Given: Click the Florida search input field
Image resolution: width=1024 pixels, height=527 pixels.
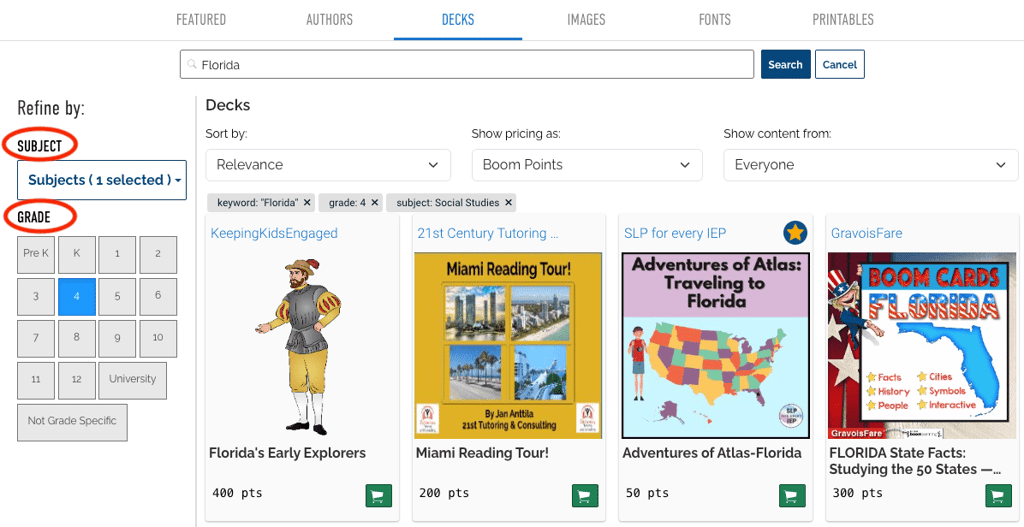Looking at the screenshot, I should (x=466, y=65).
